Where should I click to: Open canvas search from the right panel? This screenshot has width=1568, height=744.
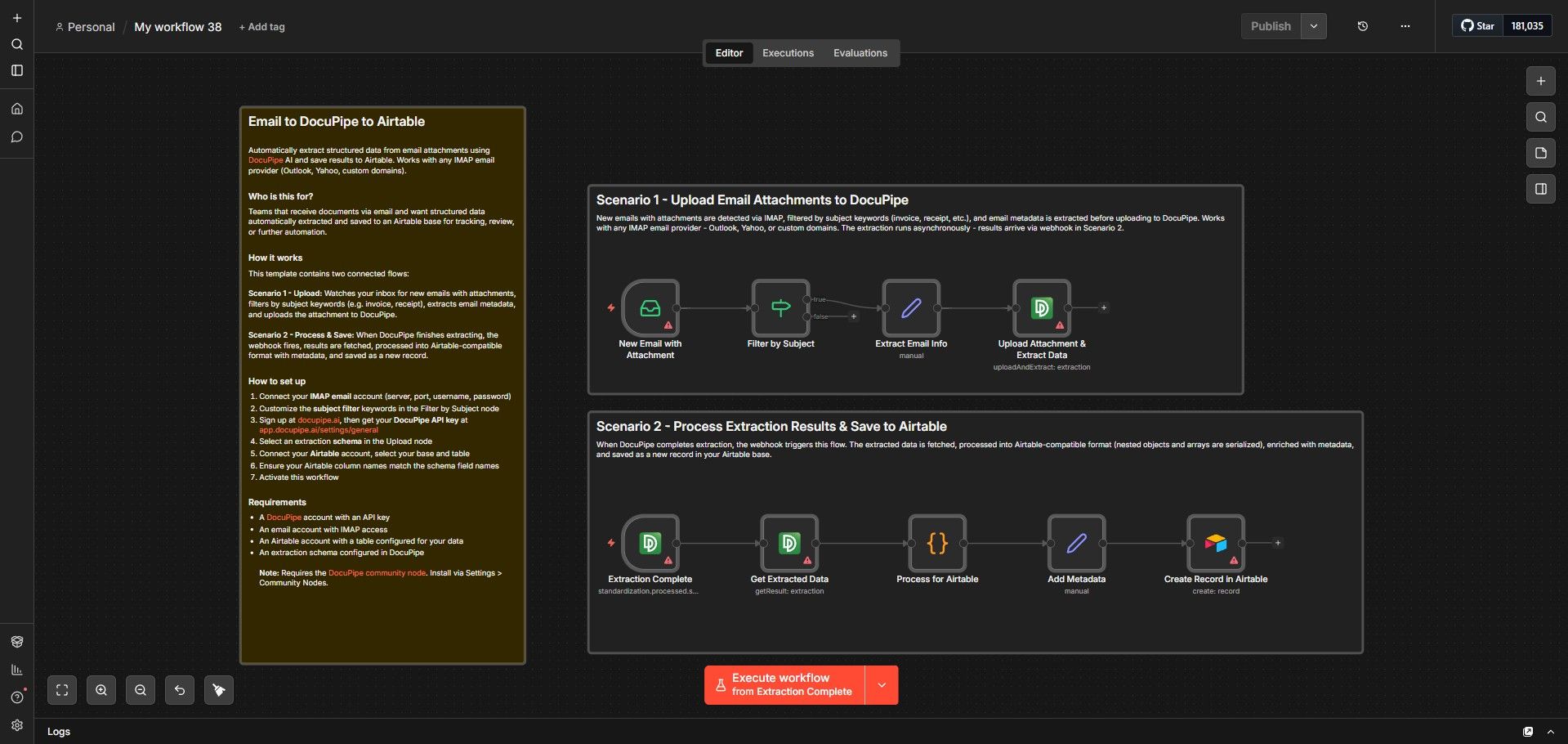[x=1539, y=117]
